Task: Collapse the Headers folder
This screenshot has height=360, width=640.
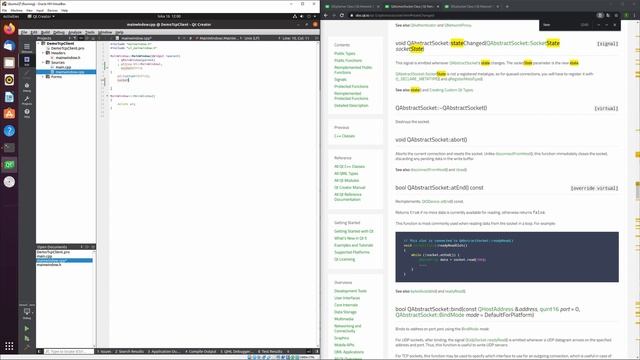Action: coord(43,53)
